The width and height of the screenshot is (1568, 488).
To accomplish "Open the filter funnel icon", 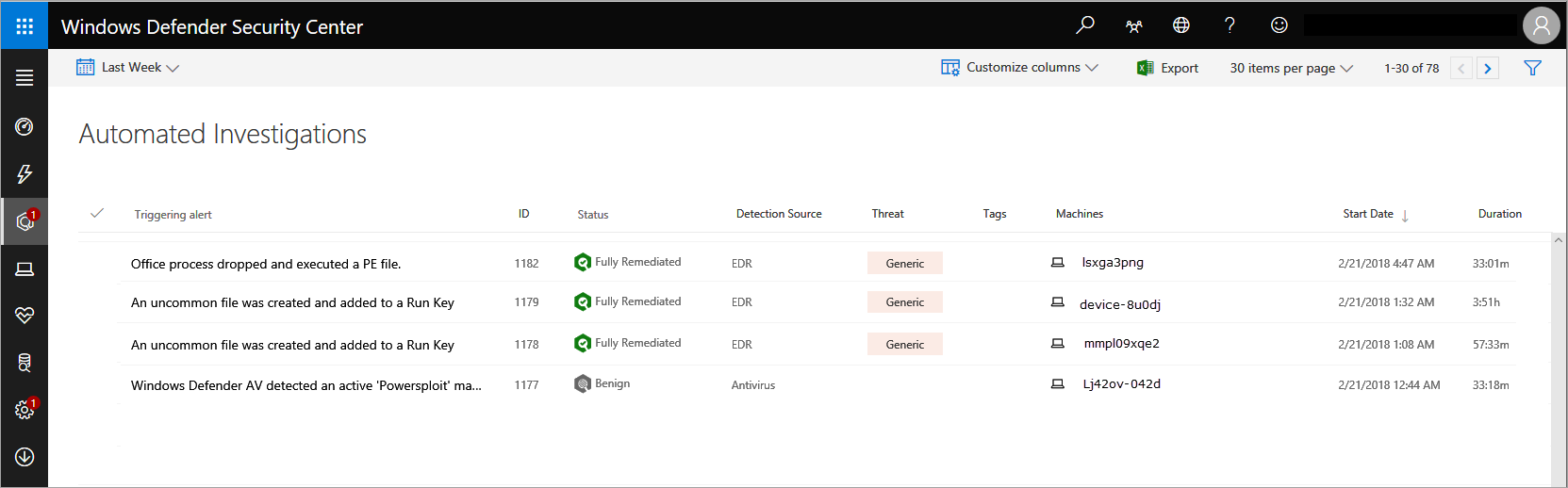I will (x=1532, y=68).
